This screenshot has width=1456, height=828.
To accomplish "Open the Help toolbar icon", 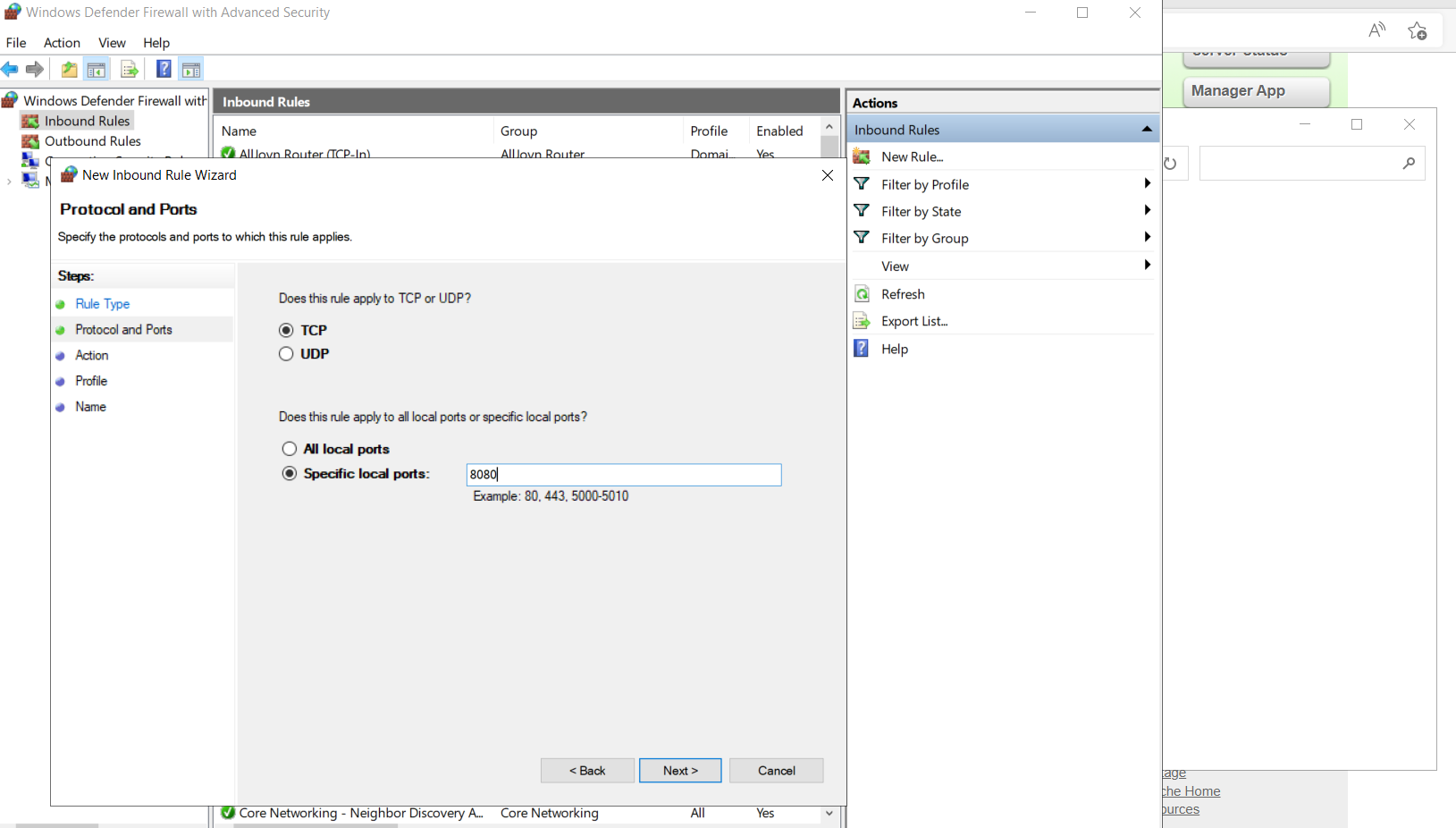I will [x=164, y=69].
